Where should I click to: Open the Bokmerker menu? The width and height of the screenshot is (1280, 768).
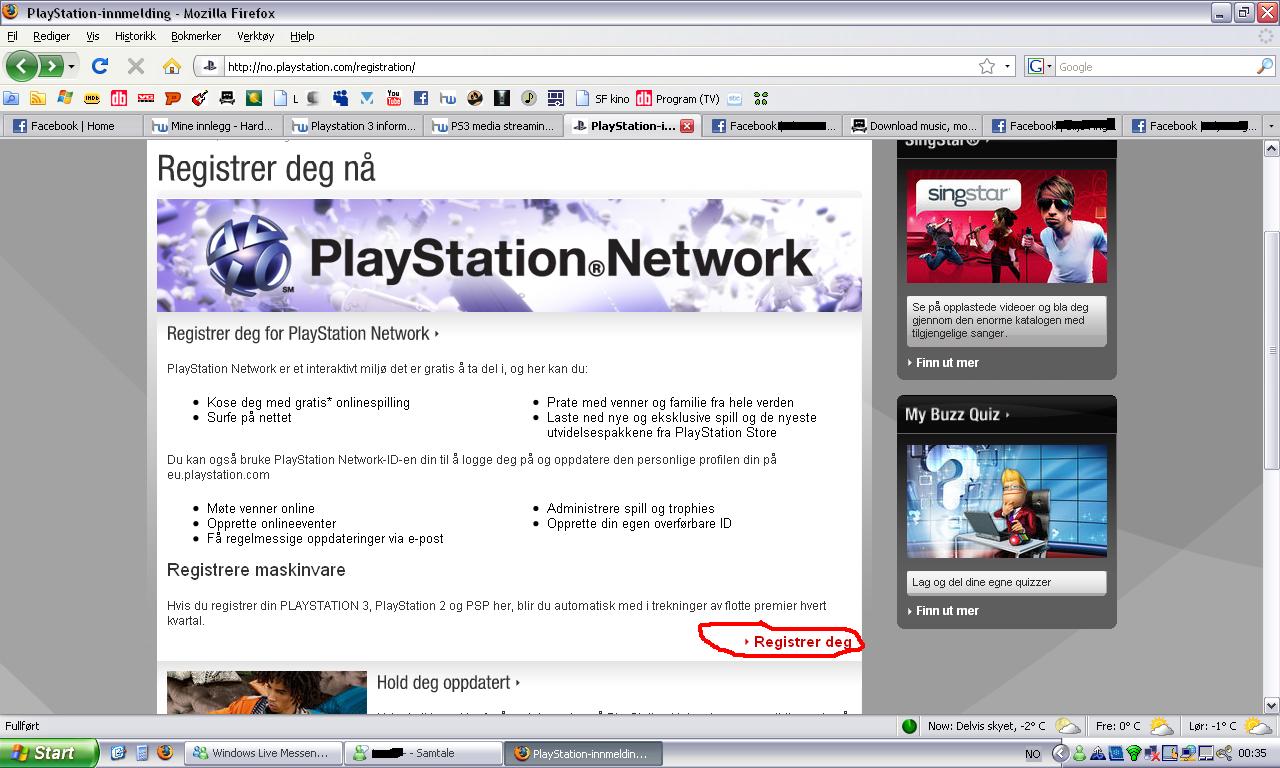pos(198,36)
